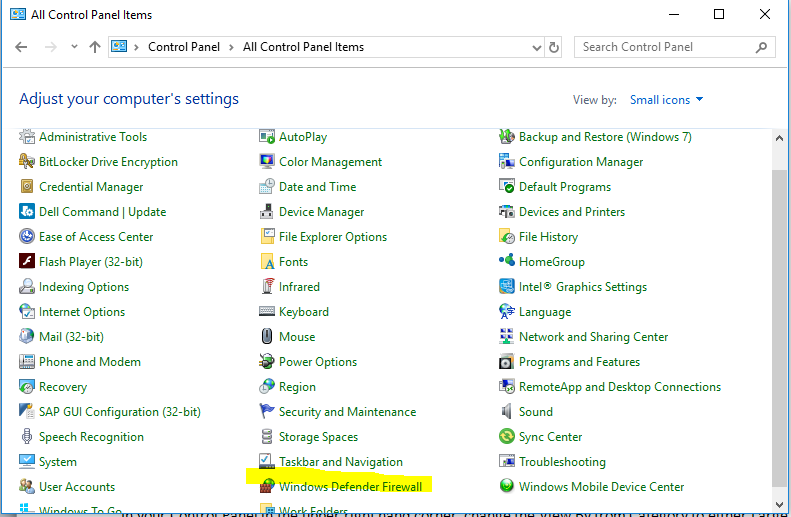Open the Fonts icon

point(267,262)
